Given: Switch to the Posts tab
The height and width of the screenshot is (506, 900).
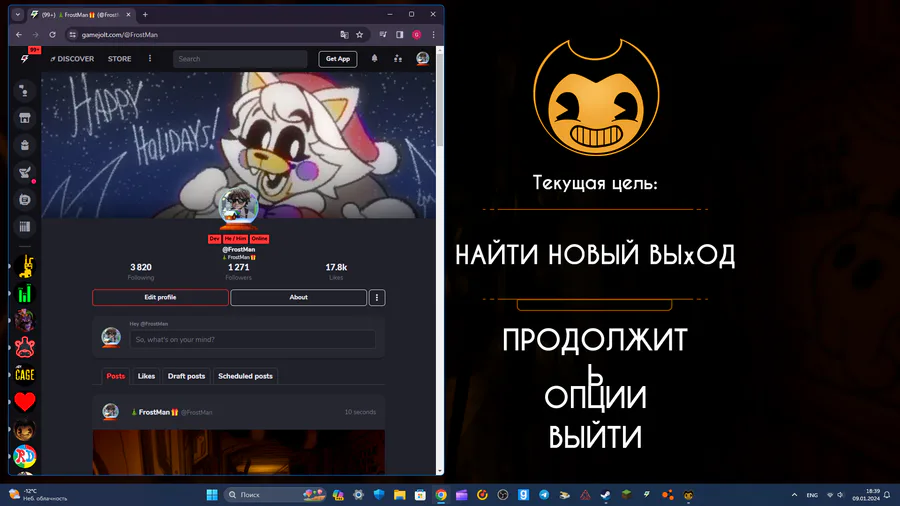Looking at the screenshot, I should pos(115,376).
